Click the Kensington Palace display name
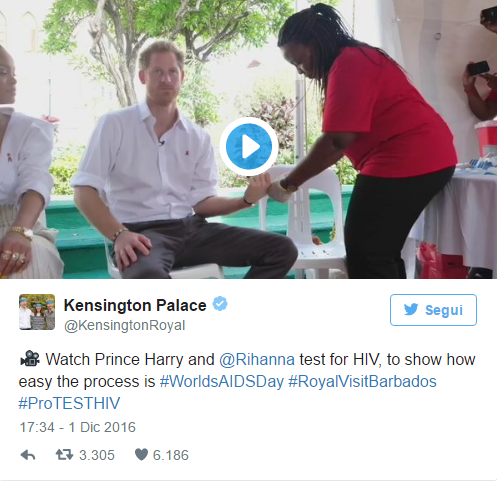 coord(135,305)
